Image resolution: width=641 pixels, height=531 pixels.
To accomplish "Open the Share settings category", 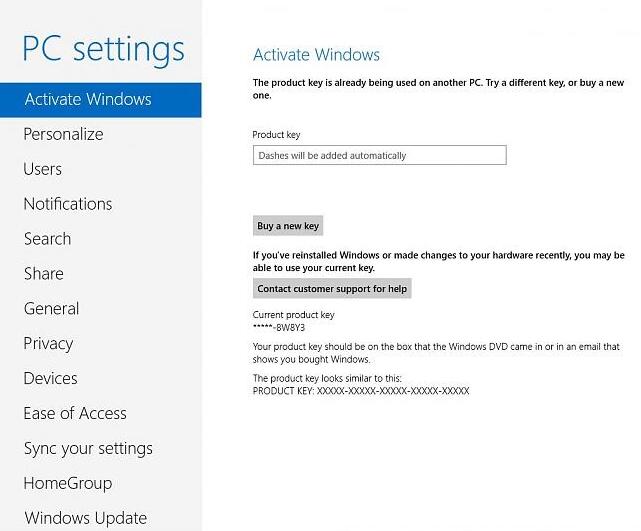I will coord(44,273).
